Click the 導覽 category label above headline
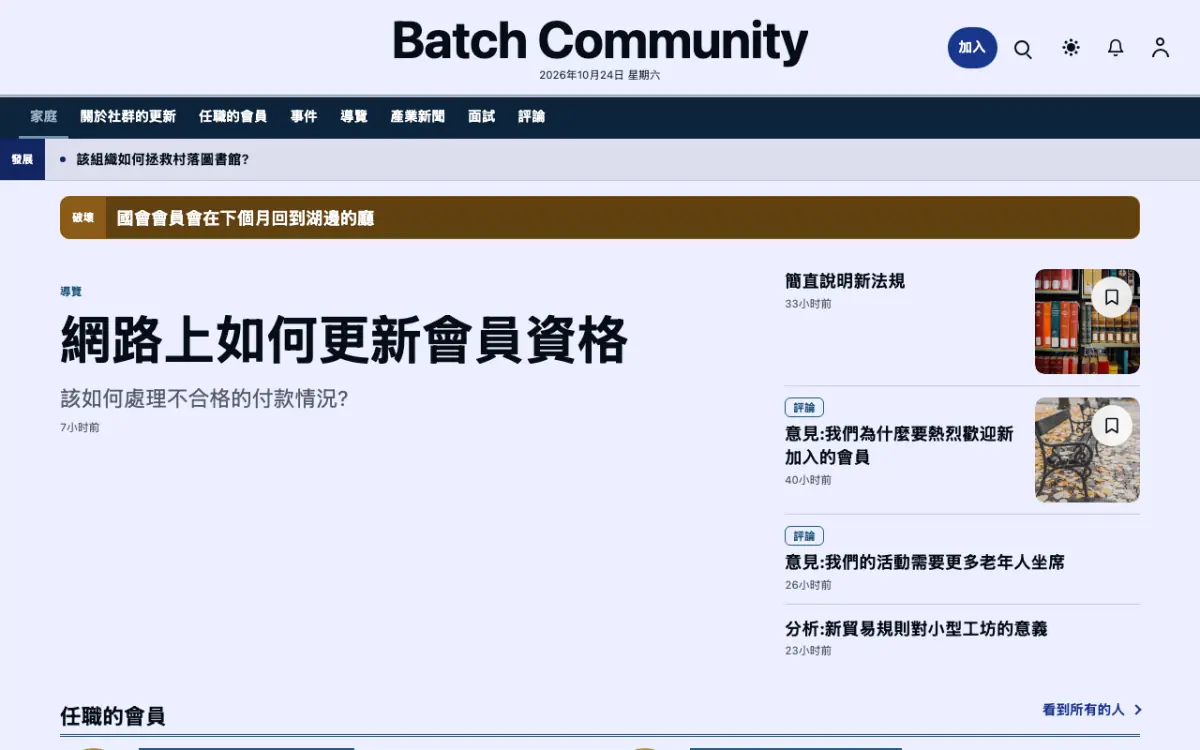The height and width of the screenshot is (750, 1200). click(x=71, y=292)
